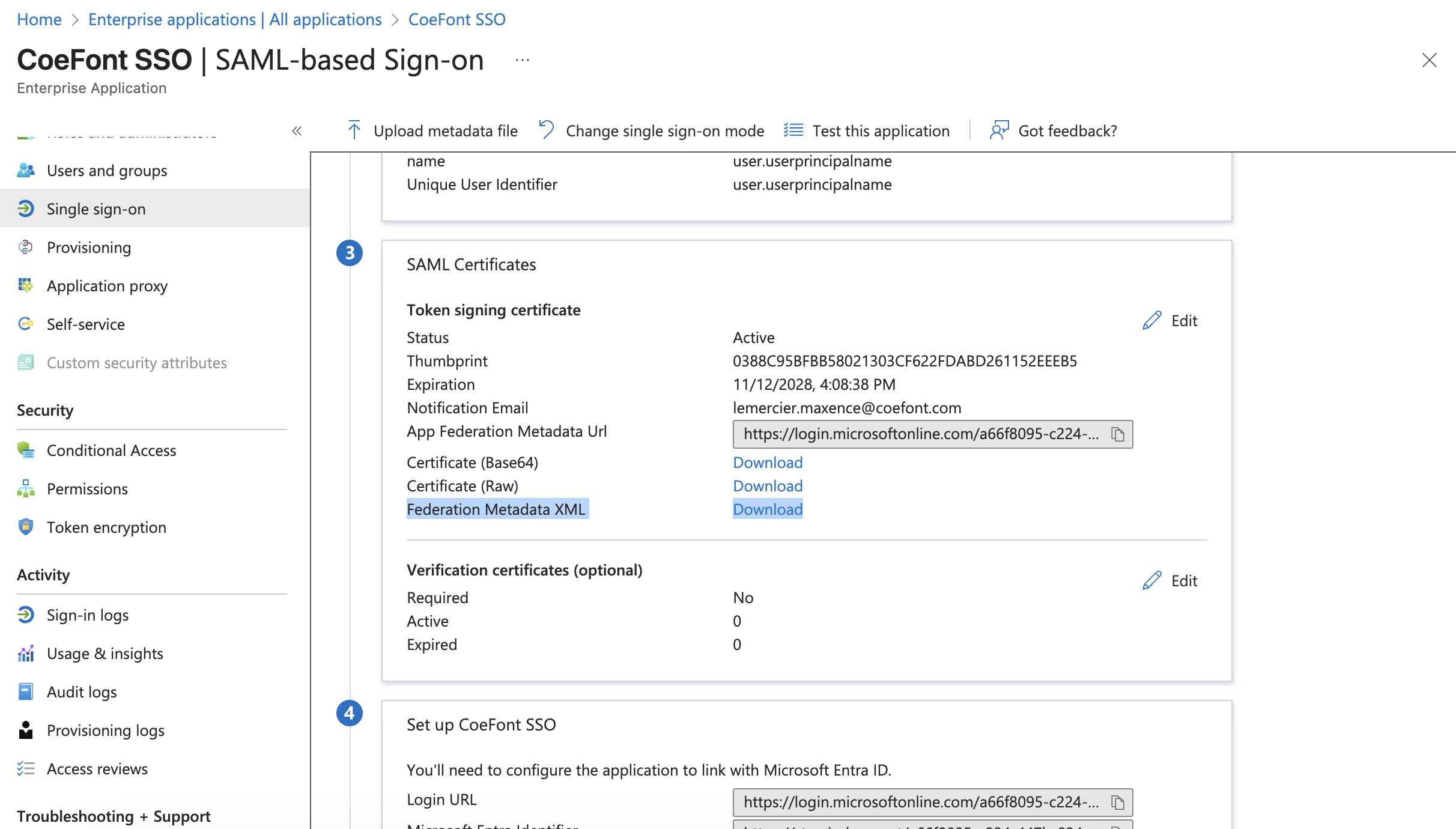This screenshot has height=829, width=1456.
Task: Click the notification email lemercier.maxence@coefont.com
Action: click(847, 408)
